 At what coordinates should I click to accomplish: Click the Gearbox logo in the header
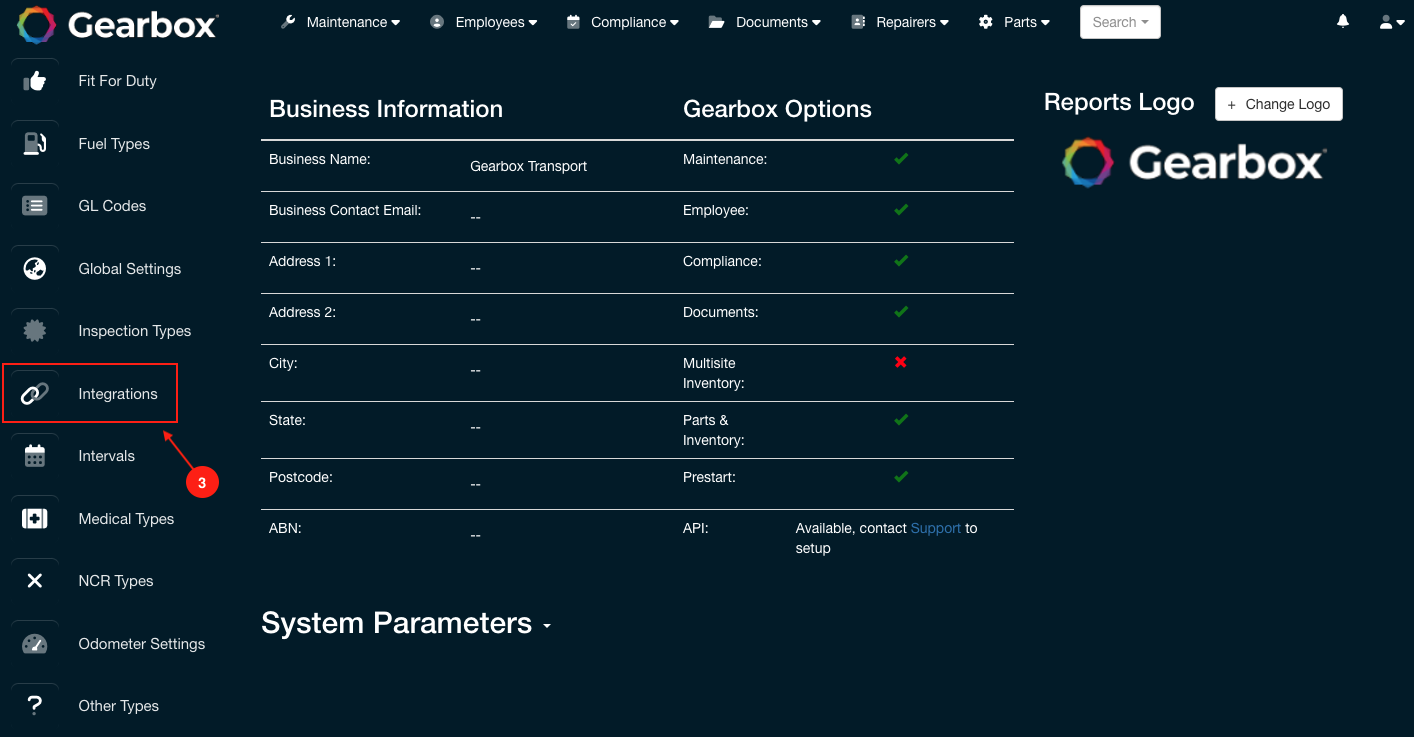coord(117,25)
